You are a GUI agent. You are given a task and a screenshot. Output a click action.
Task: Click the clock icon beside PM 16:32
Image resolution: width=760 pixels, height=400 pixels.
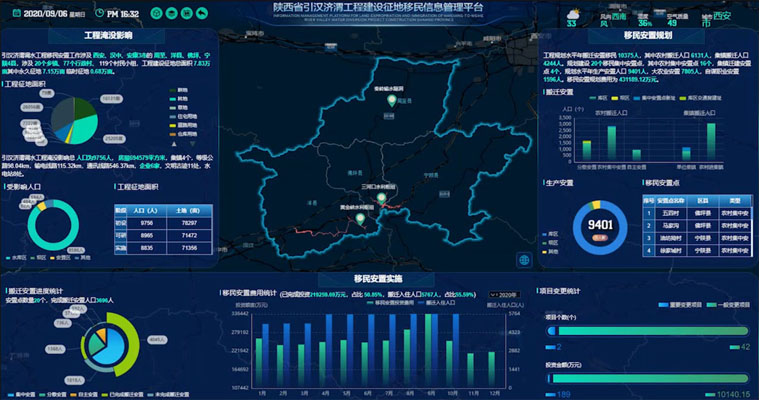click(99, 13)
